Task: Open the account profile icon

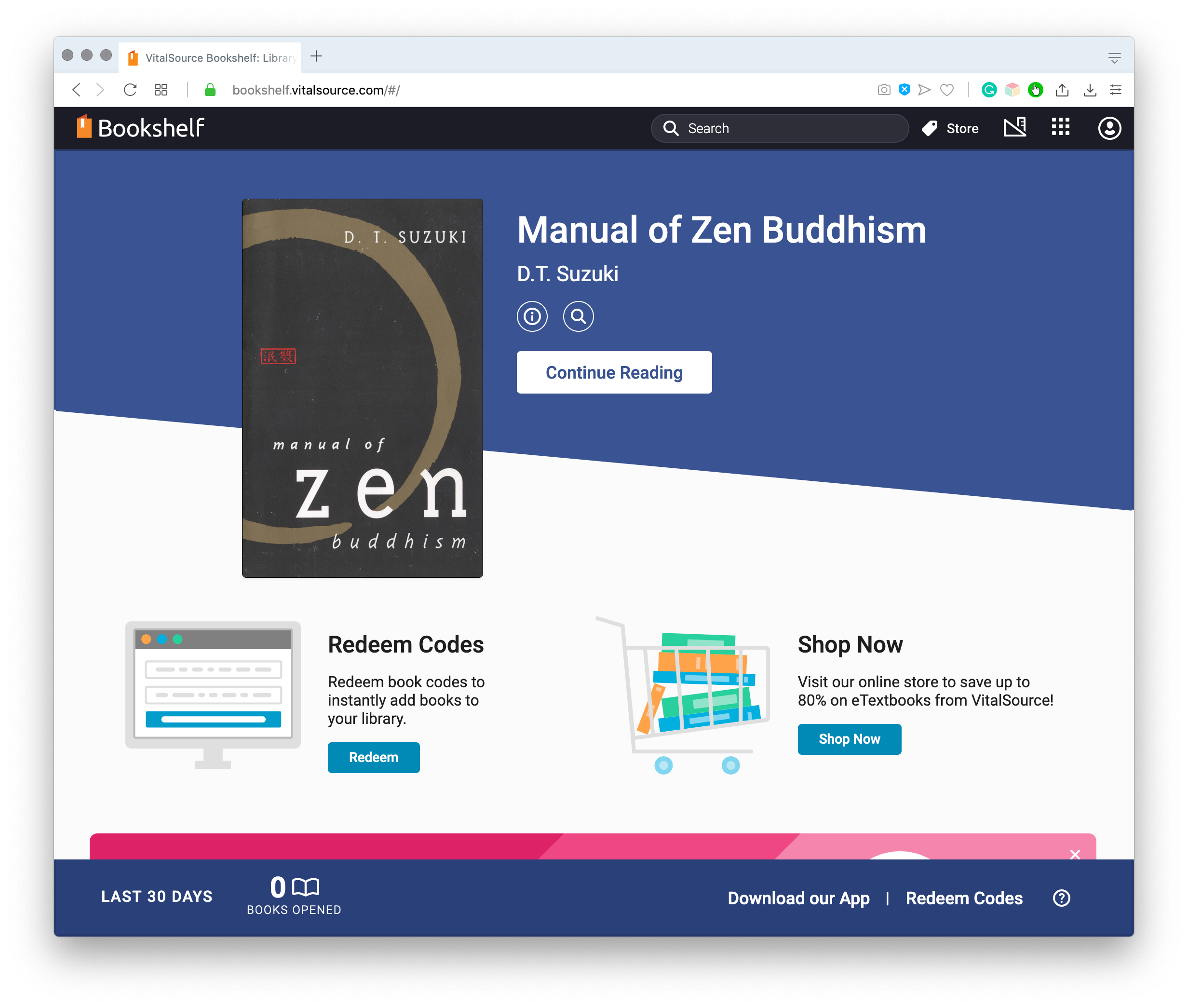Action: point(1109,128)
